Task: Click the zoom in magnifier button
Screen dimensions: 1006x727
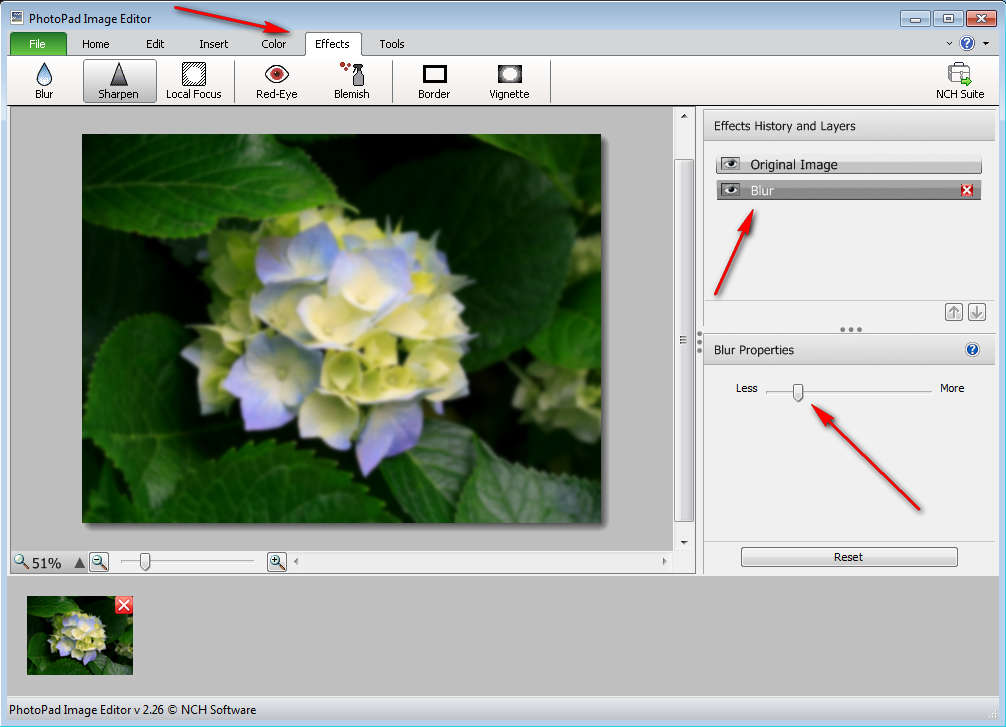Action: [277, 562]
